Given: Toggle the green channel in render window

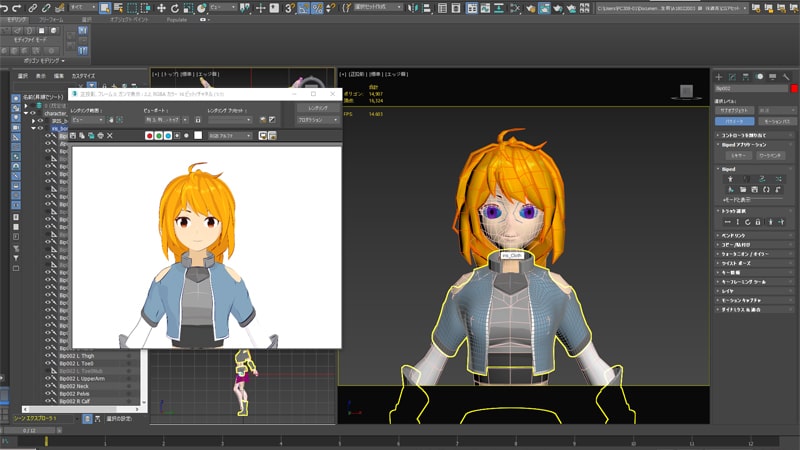Looking at the screenshot, I should pos(159,135).
